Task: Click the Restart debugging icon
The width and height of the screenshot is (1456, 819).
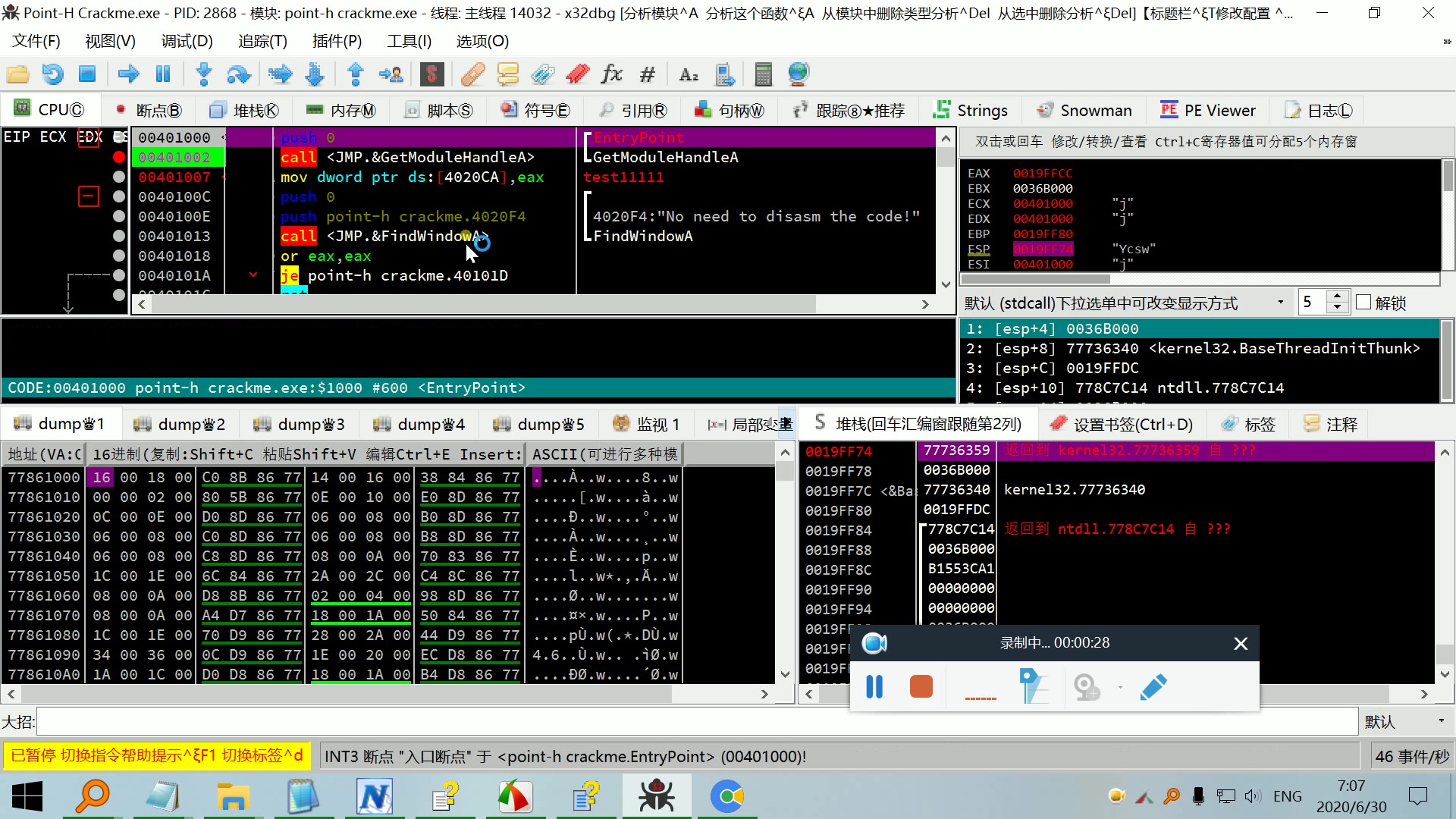Action: (52, 74)
